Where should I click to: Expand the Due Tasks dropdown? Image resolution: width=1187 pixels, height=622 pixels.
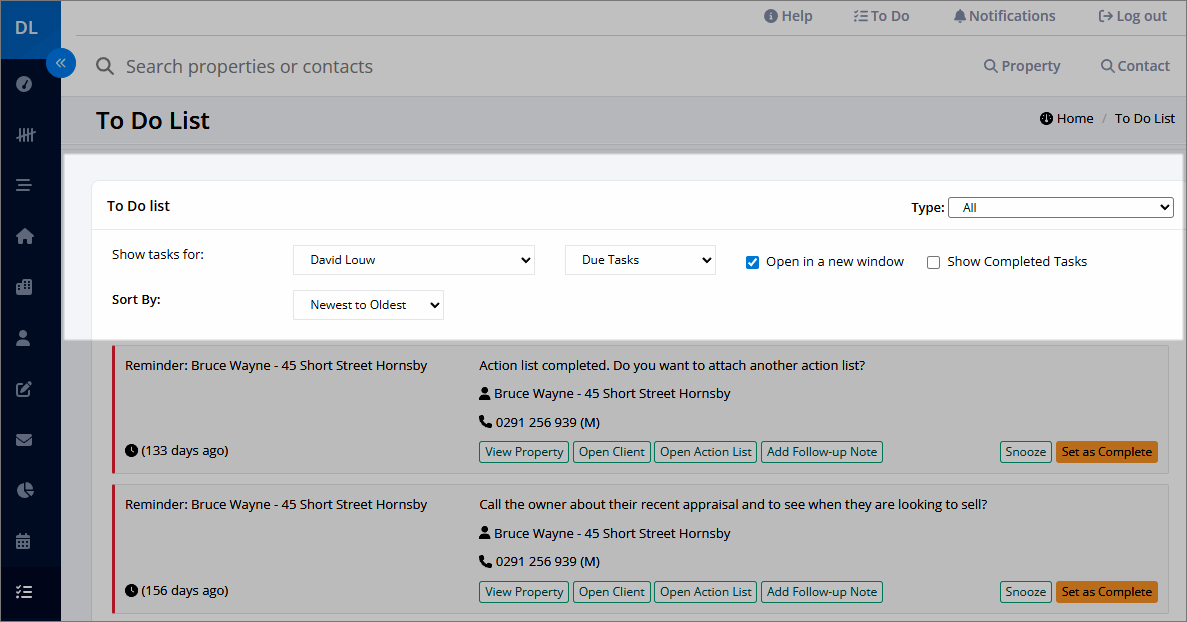coord(640,260)
